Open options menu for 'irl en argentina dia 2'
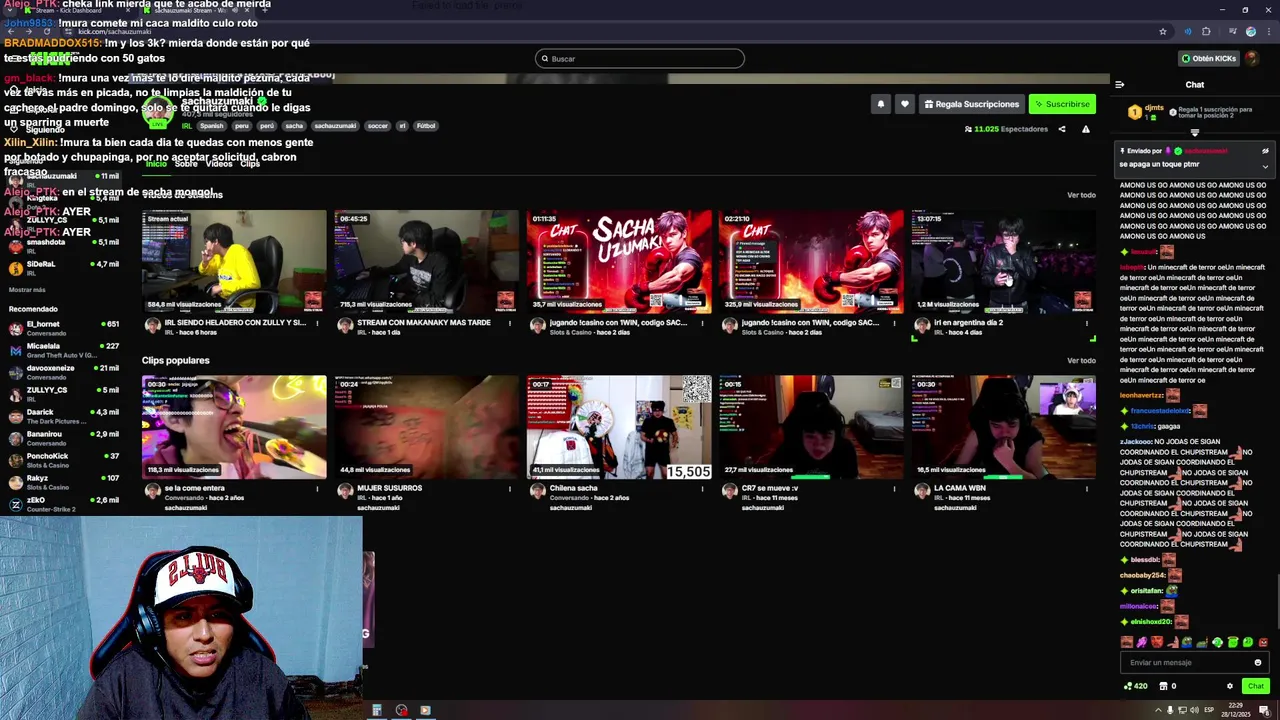This screenshot has height=720, width=1280. point(1087,323)
